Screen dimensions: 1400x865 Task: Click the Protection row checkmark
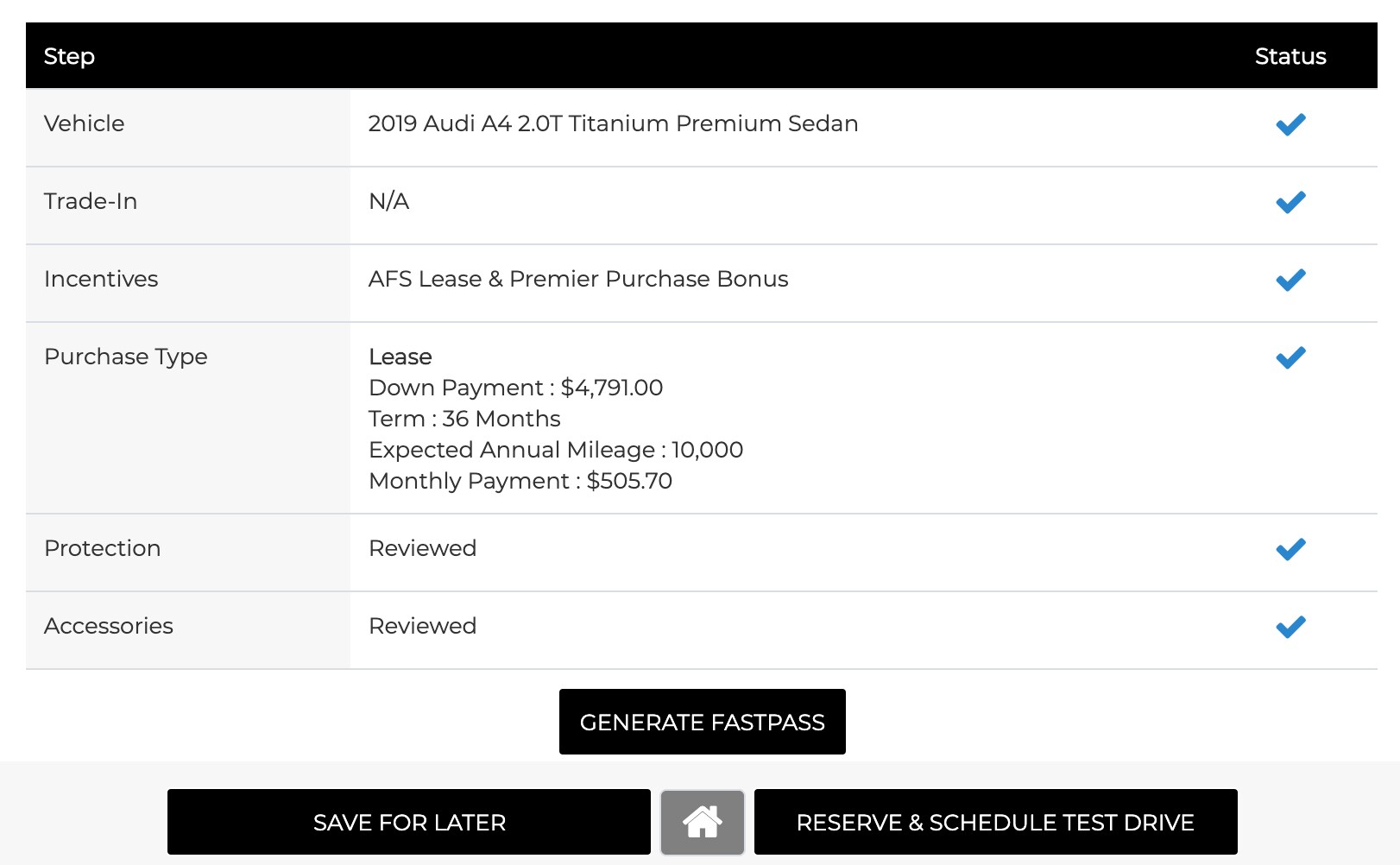tap(1290, 549)
